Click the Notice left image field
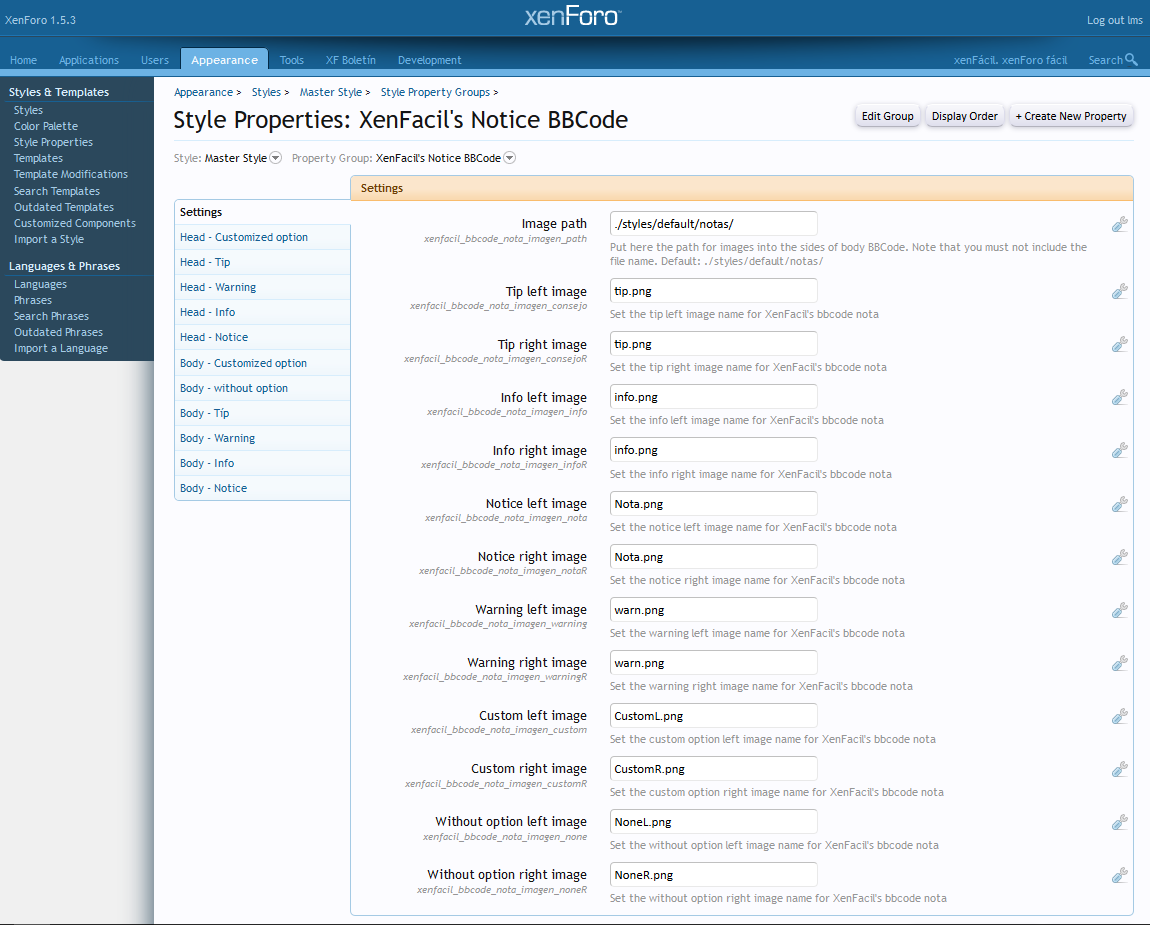The image size is (1150, 925). 714,504
